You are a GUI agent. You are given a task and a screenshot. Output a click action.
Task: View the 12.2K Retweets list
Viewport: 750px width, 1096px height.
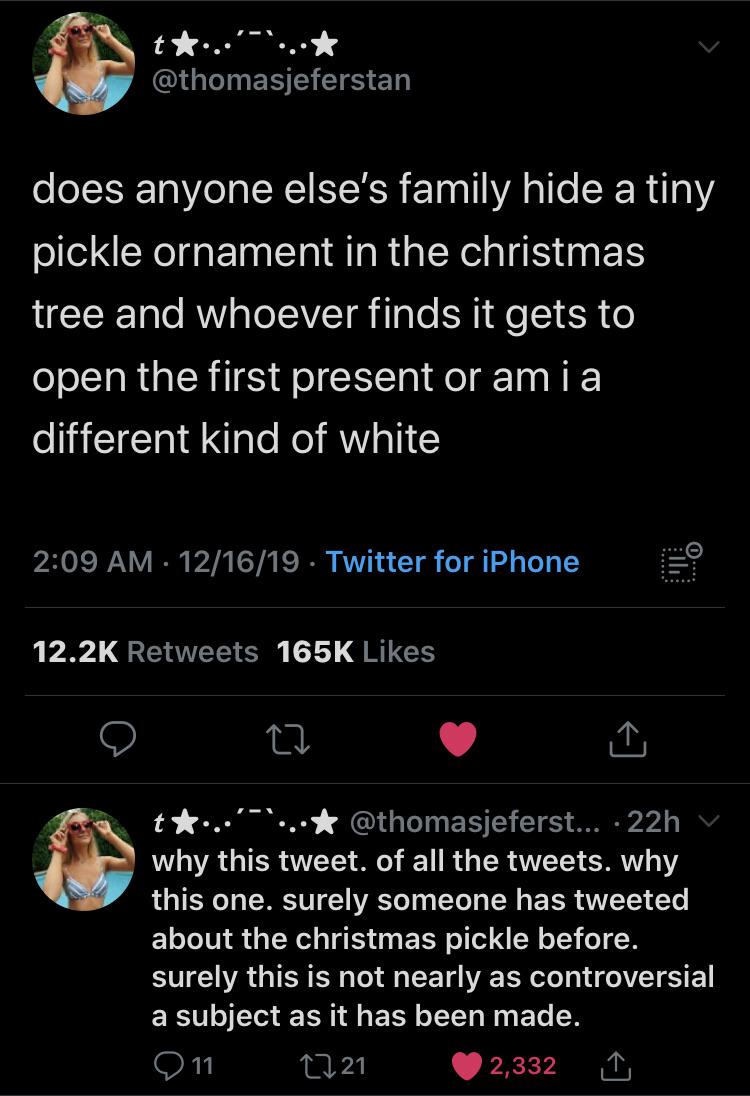[145, 652]
